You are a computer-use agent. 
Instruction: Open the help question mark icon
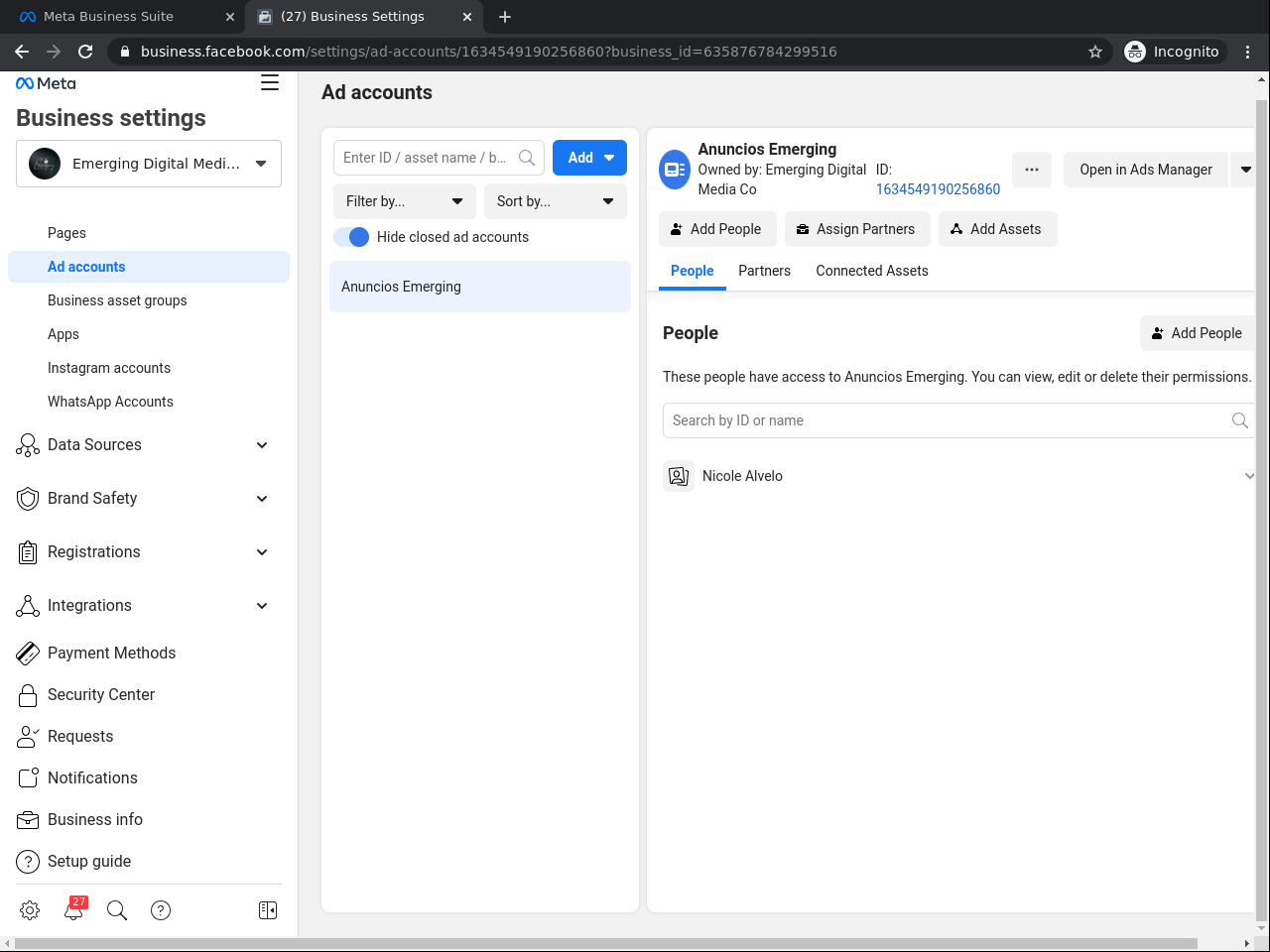point(161,910)
